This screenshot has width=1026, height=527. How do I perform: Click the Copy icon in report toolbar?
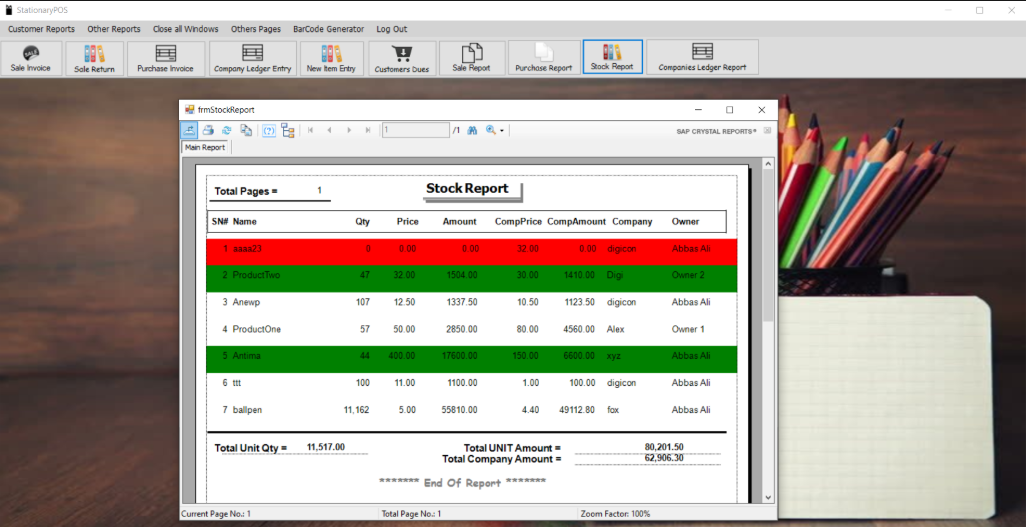coord(246,130)
